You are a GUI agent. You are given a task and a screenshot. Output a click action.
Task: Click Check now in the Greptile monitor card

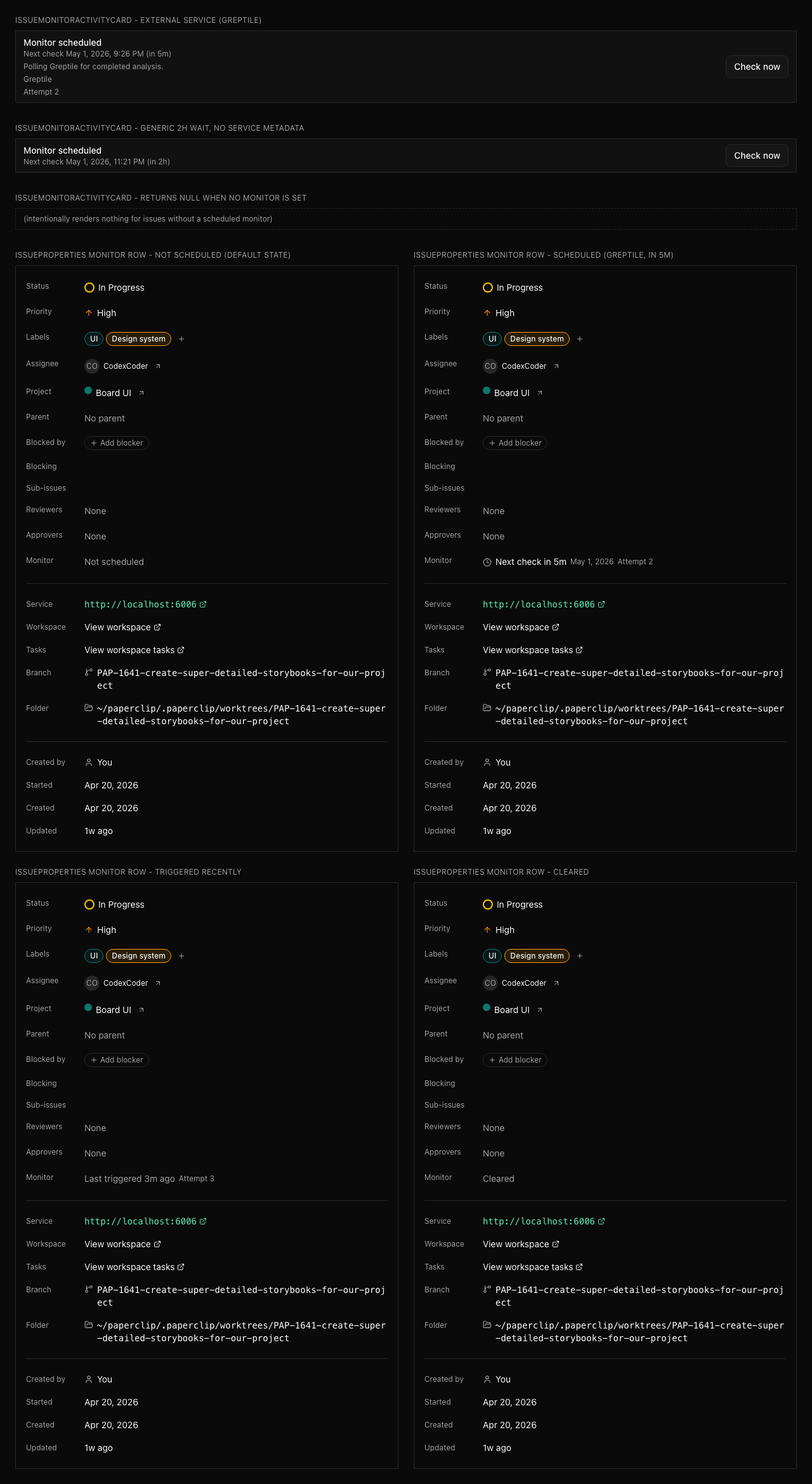(757, 67)
